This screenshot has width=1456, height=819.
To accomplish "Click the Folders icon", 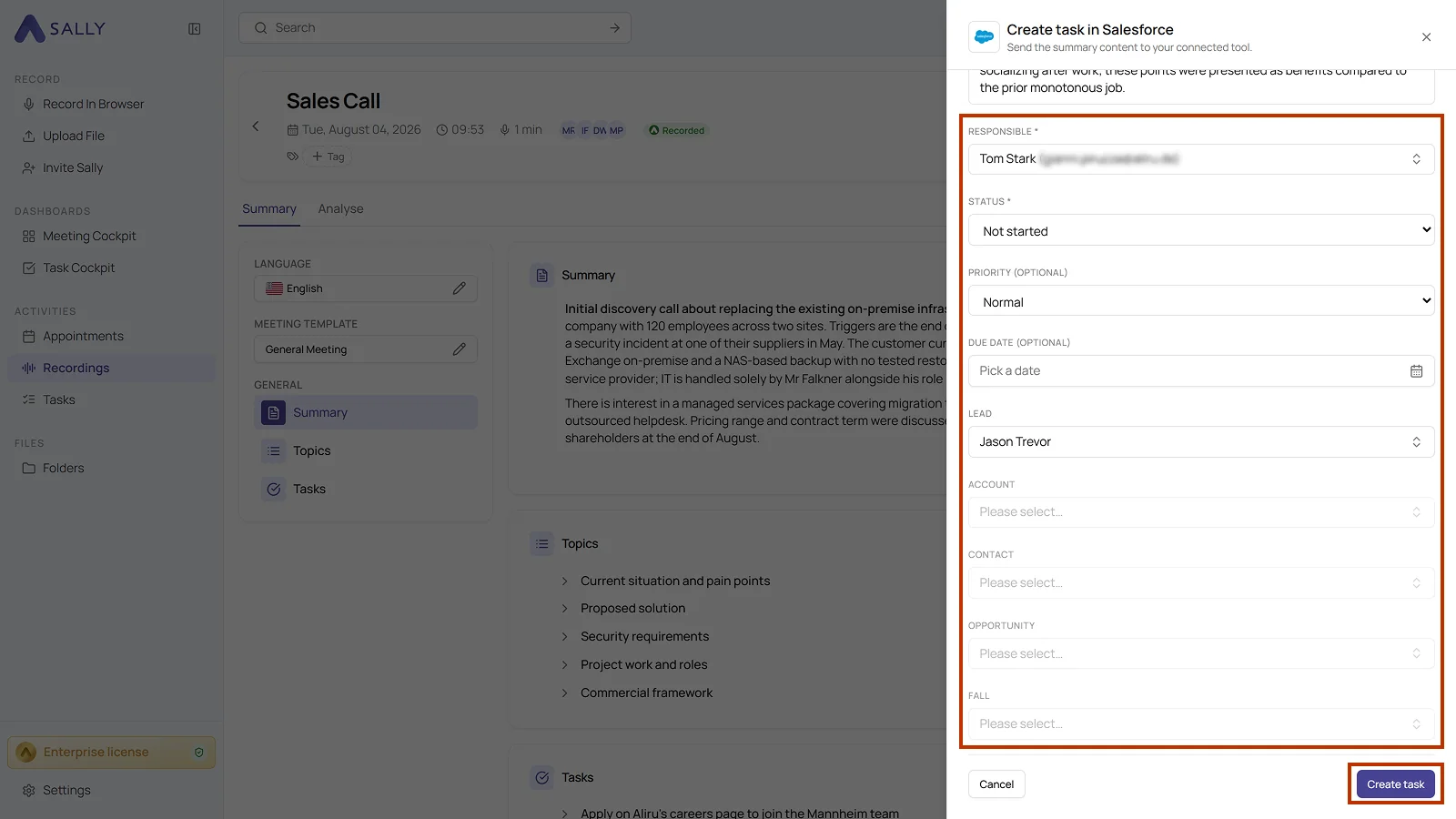I will point(29,469).
